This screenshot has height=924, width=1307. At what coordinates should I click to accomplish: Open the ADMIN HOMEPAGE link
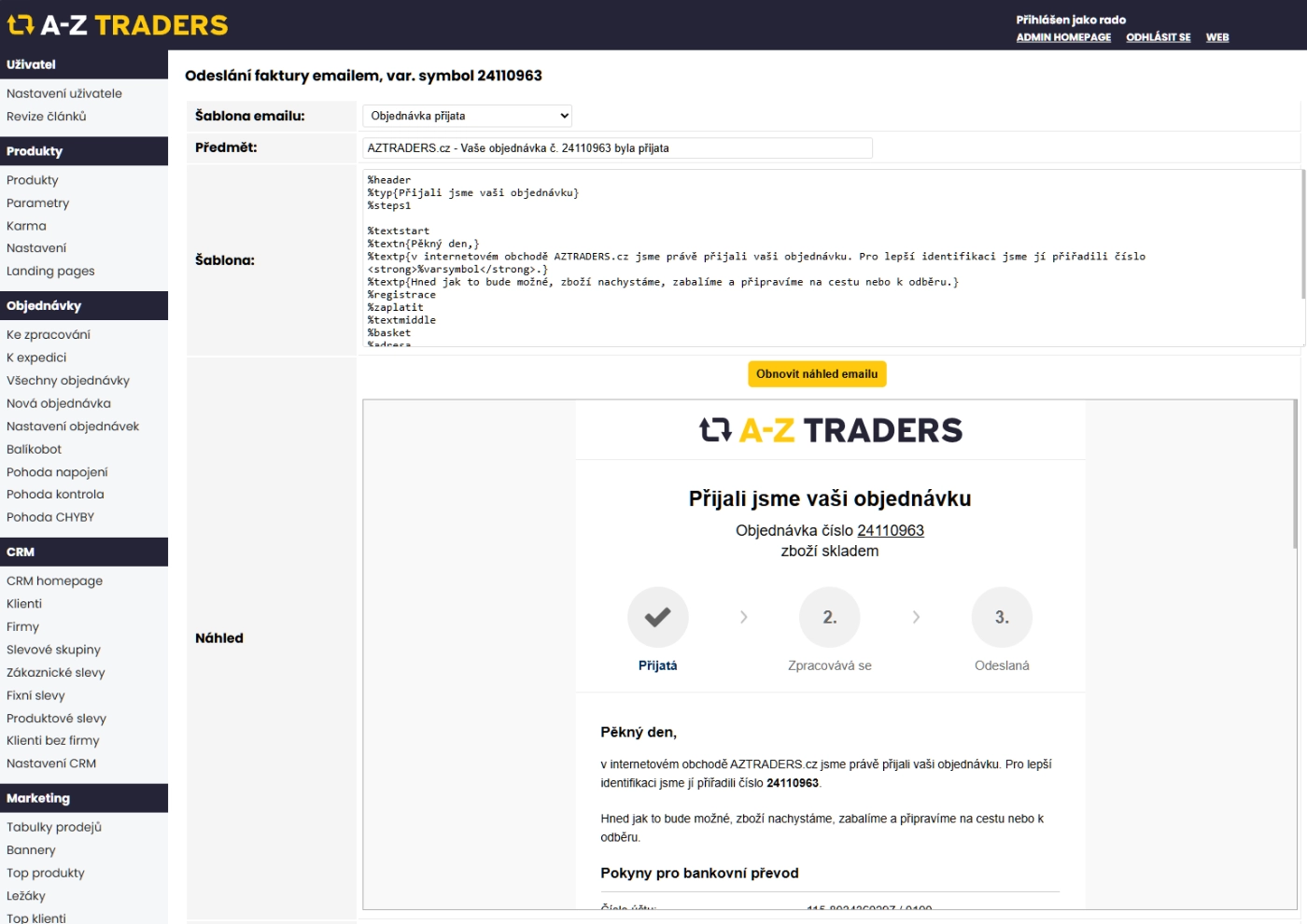coord(1063,37)
